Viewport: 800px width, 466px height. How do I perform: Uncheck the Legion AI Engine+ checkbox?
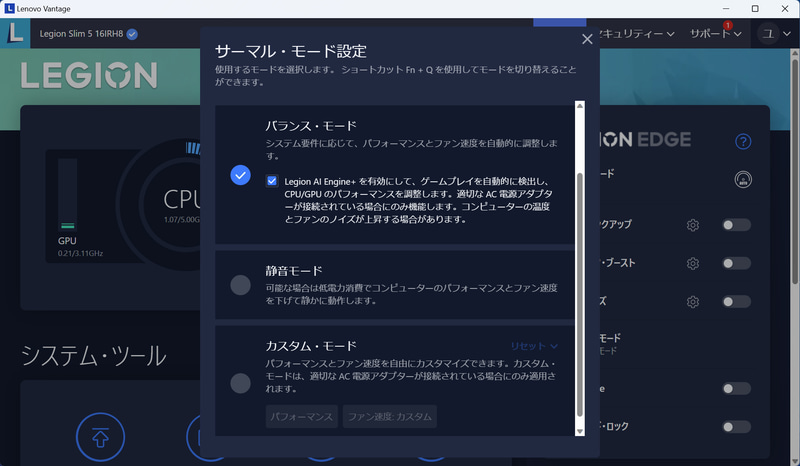point(272,181)
